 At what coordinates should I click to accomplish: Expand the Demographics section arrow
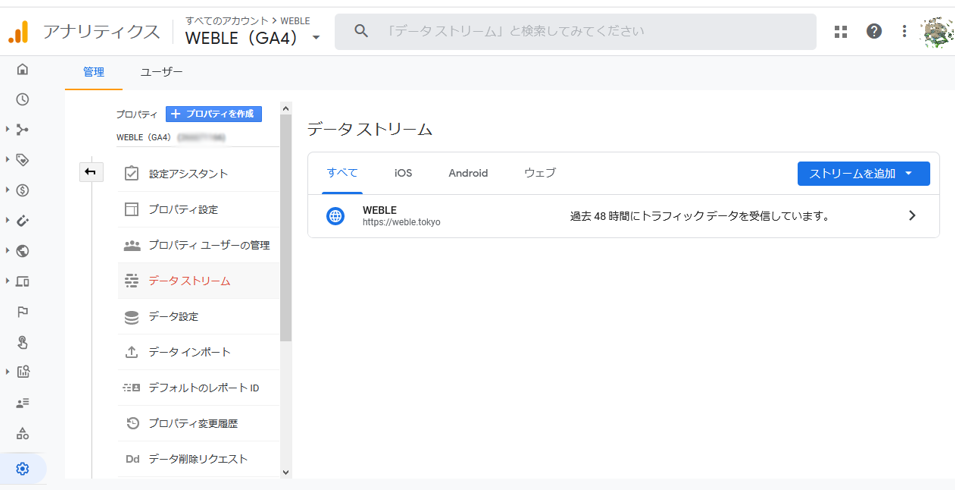tap(7, 250)
